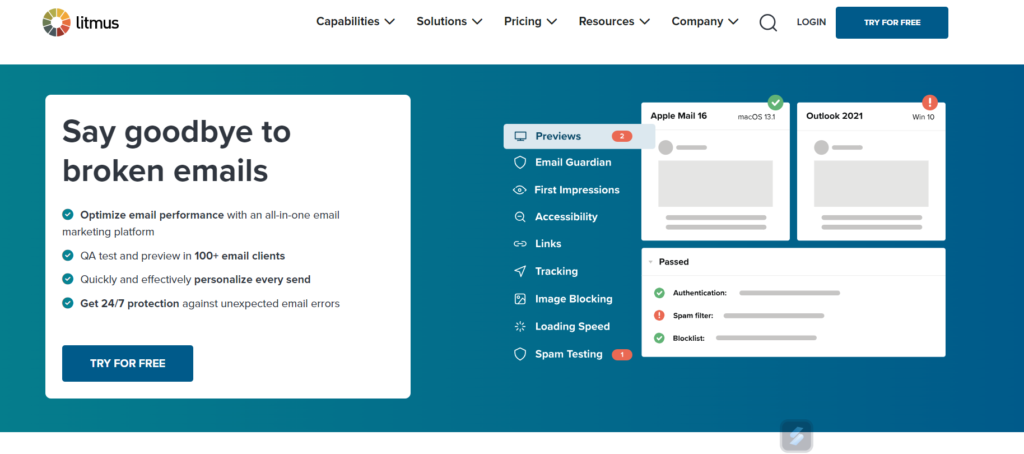Image resolution: width=1024 pixels, height=454 pixels.
Task: Expand the Company dropdown menu
Action: point(705,22)
